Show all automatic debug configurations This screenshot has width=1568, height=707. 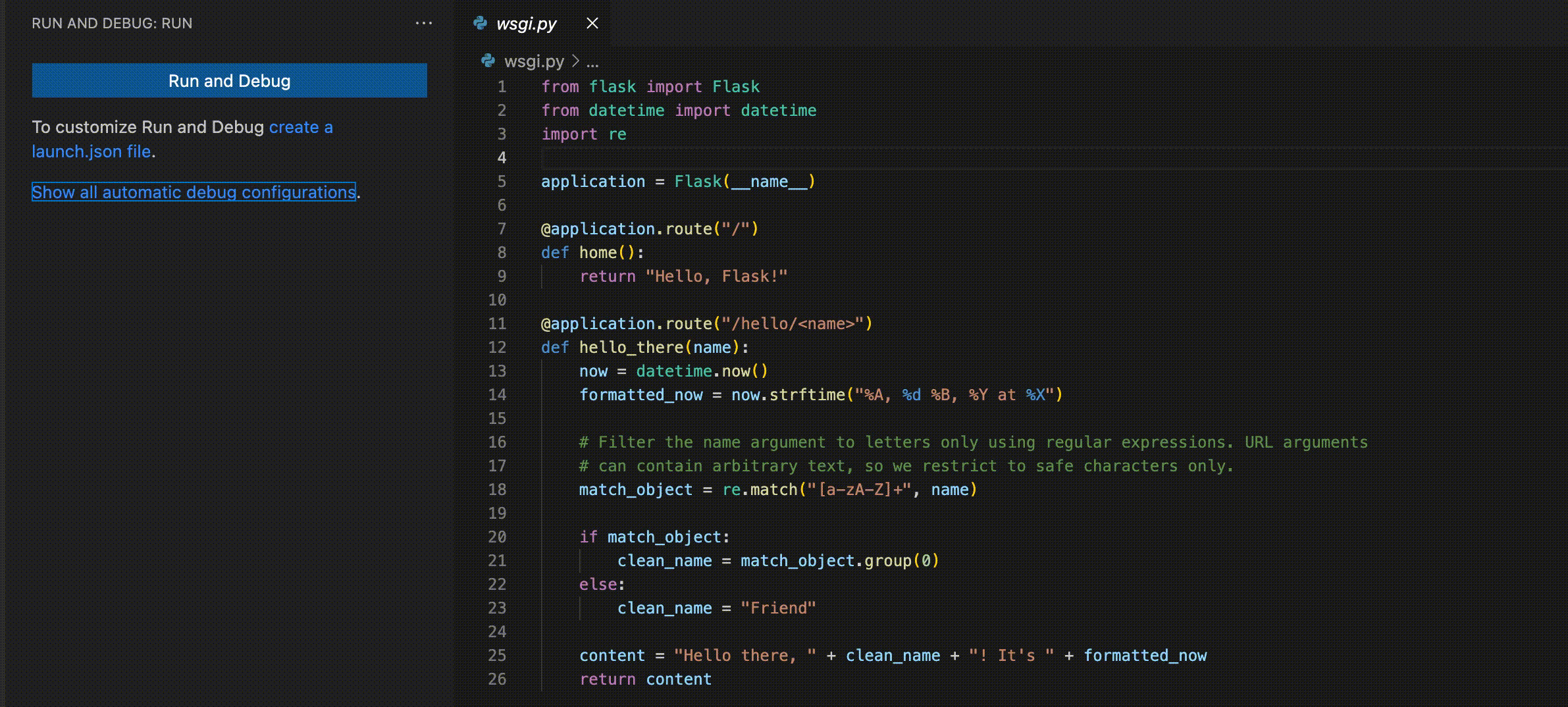click(194, 192)
